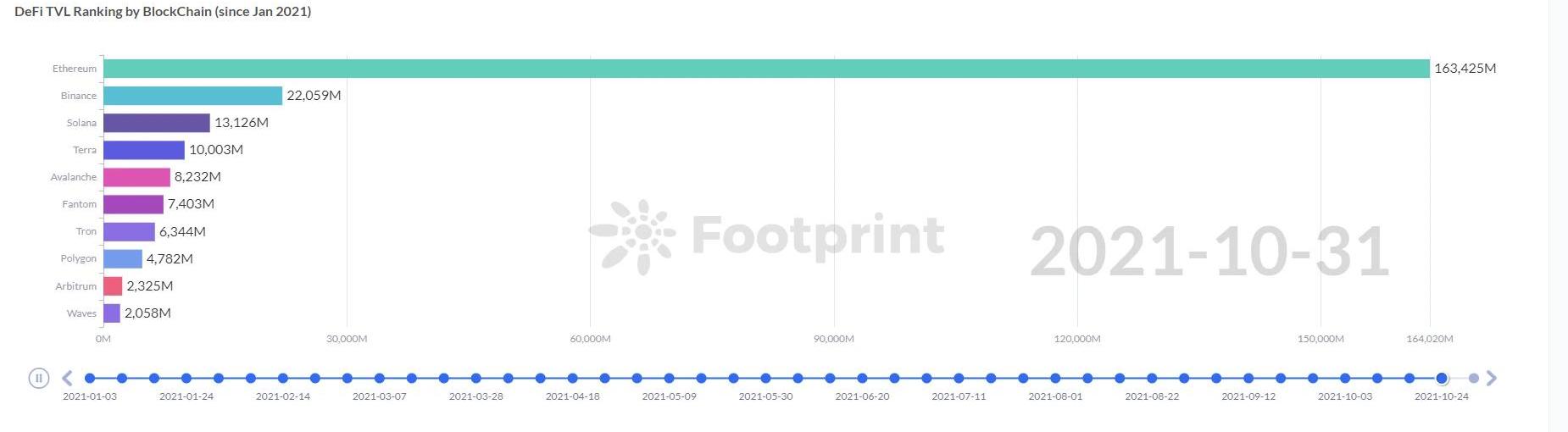
Task: Jump to the 2021-01-03 timeline point
Action: coord(90,379)
